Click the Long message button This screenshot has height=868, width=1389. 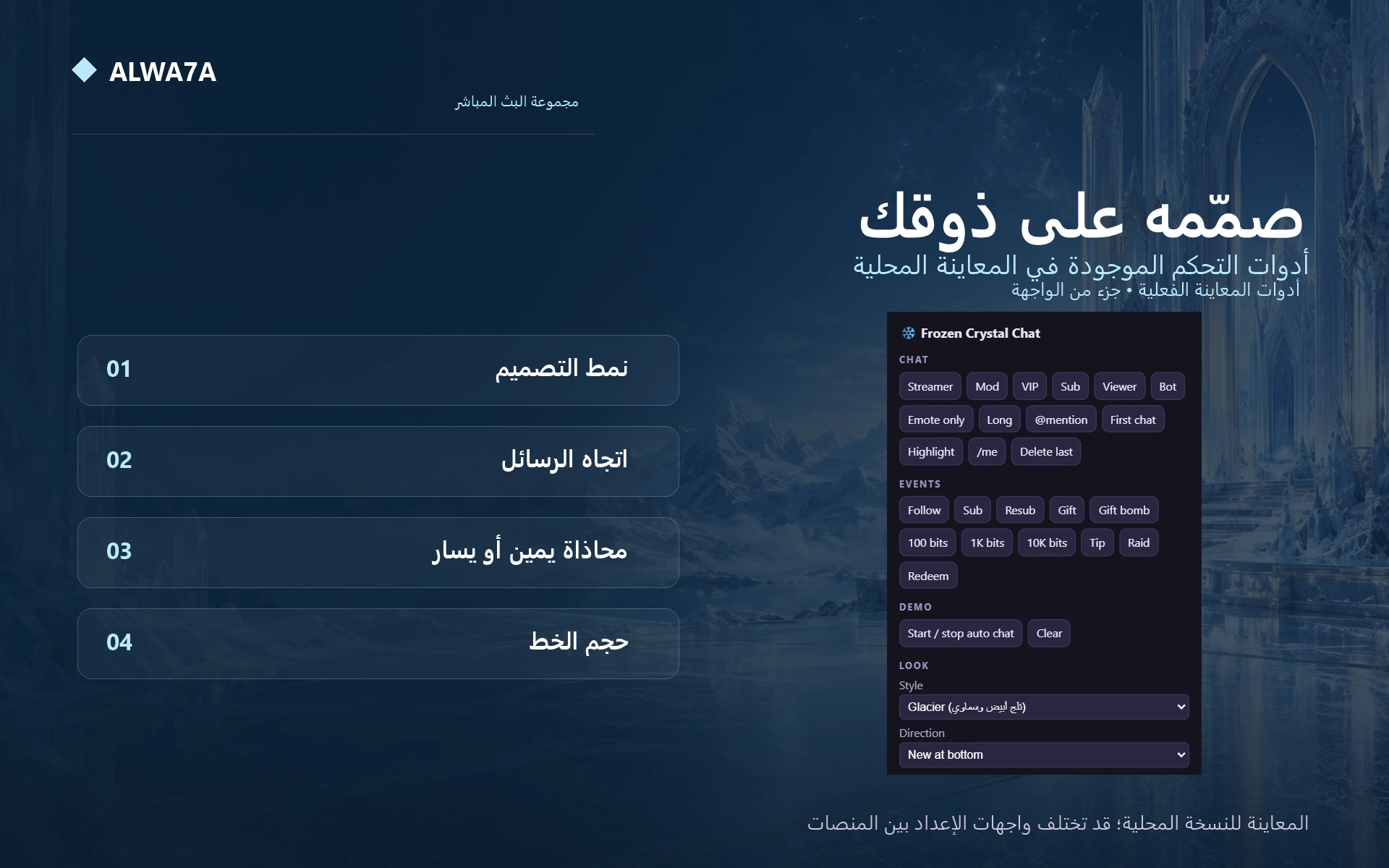tap(999, 420)
